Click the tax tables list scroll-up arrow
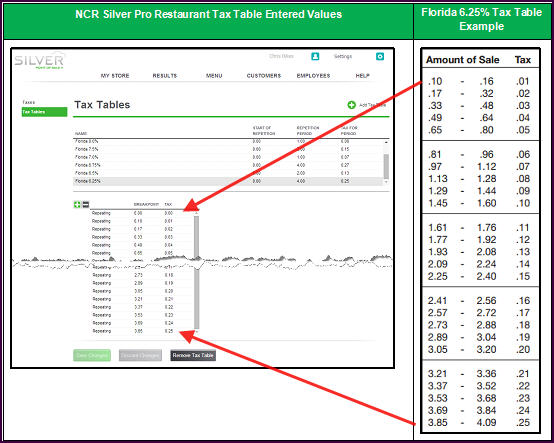554x443 pixels. (386, 142)
